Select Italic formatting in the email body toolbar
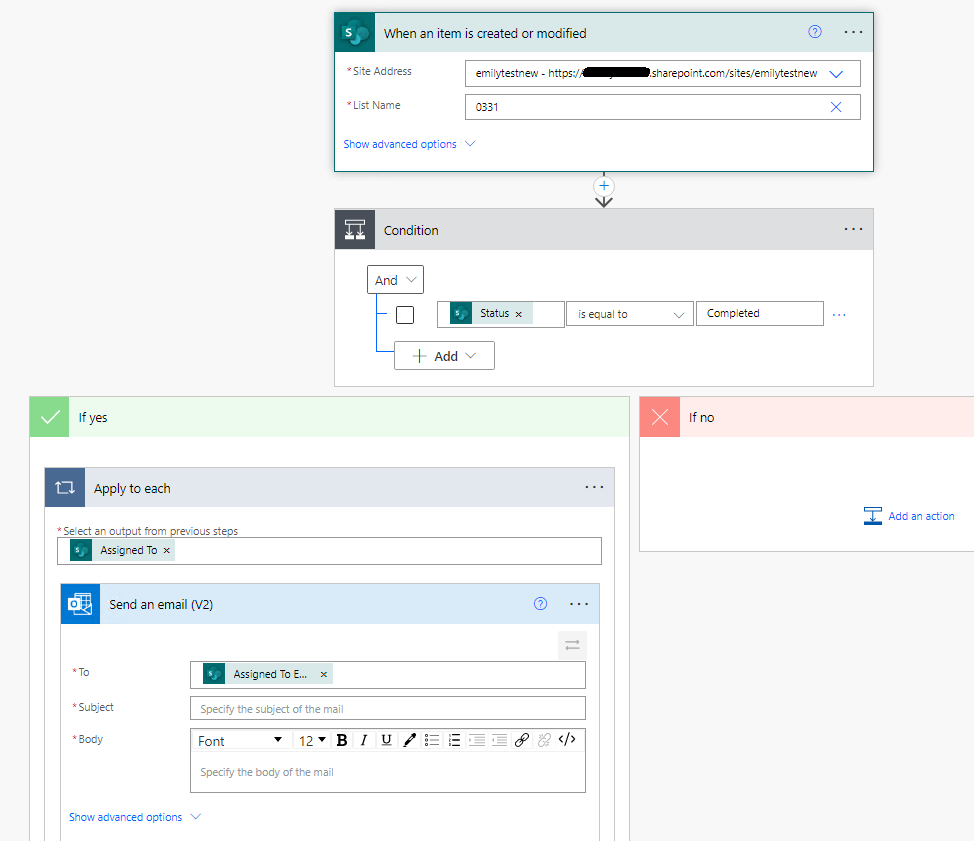974x841 pixels. pyautogui.click(x=365, y=740)
